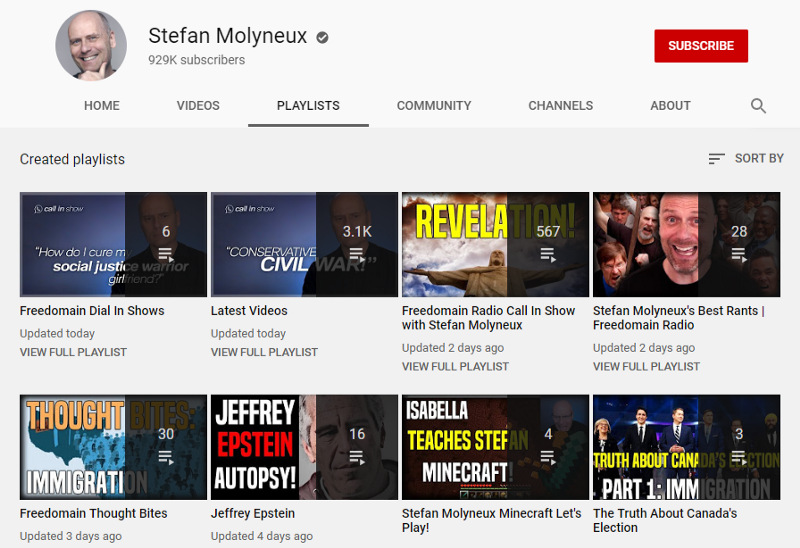Screen dimensions: 800x548
Task: Open Stefan Molyneux Minecraft Let's Play title
Action: [x=491, y=520]
